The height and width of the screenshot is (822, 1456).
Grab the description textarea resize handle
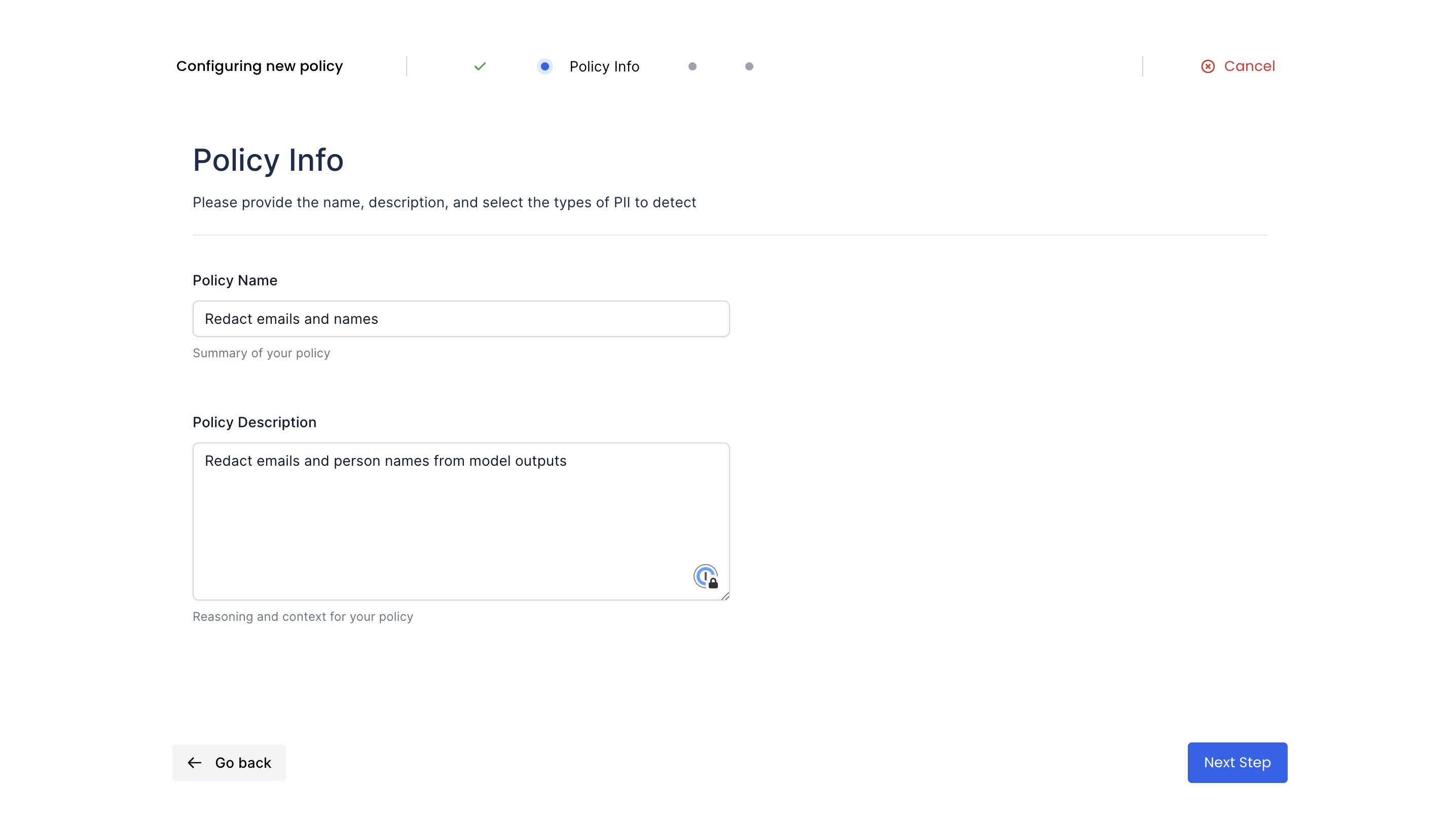(x=725, y=595)
